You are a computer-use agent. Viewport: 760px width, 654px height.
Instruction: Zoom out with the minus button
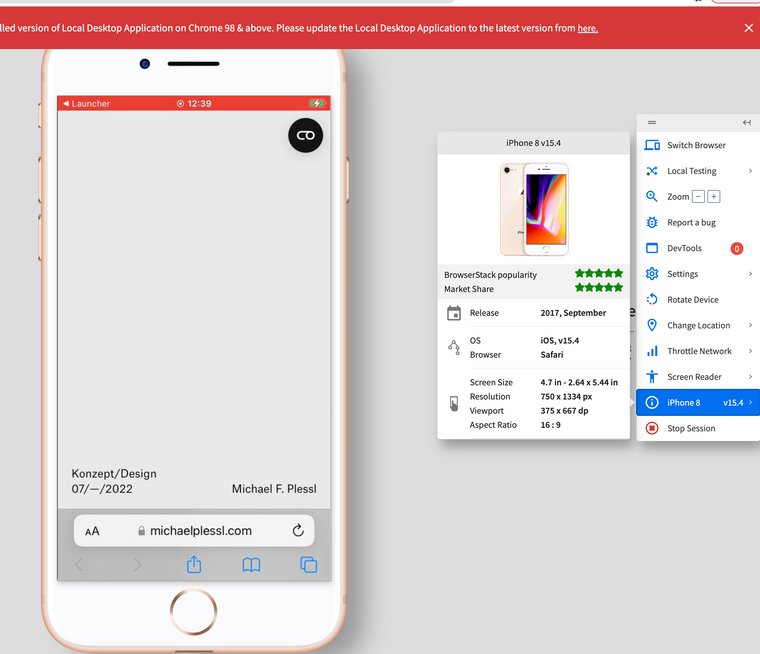pos(698,197)
